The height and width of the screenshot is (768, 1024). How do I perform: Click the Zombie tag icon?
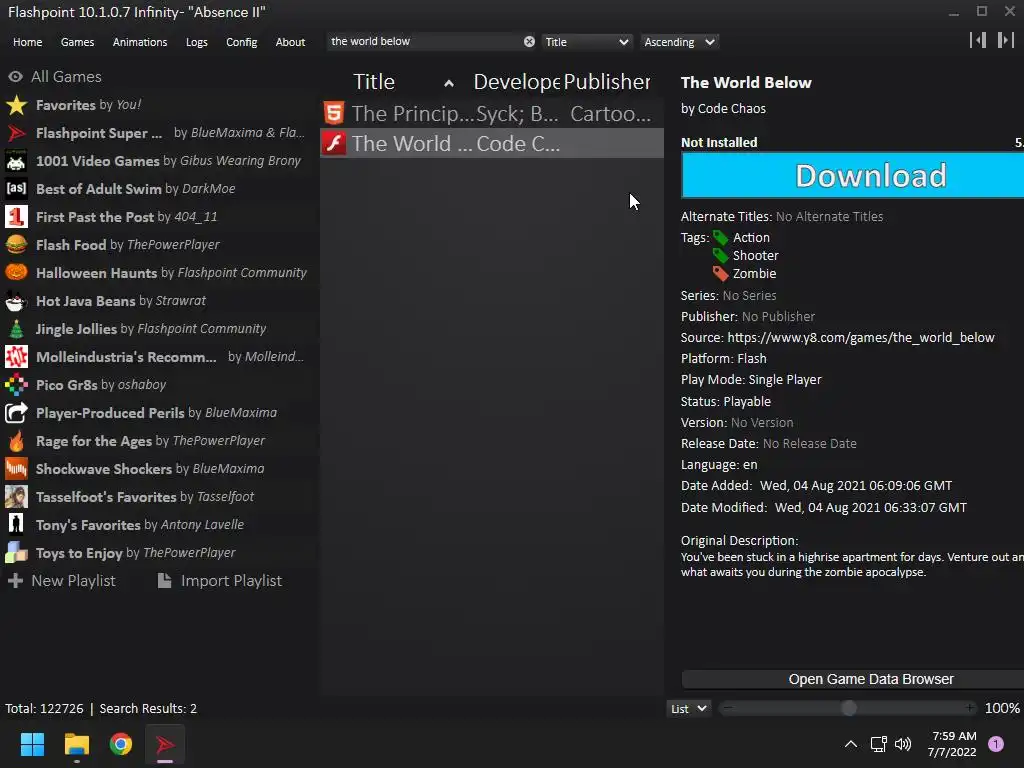click(x=720, y=274)
